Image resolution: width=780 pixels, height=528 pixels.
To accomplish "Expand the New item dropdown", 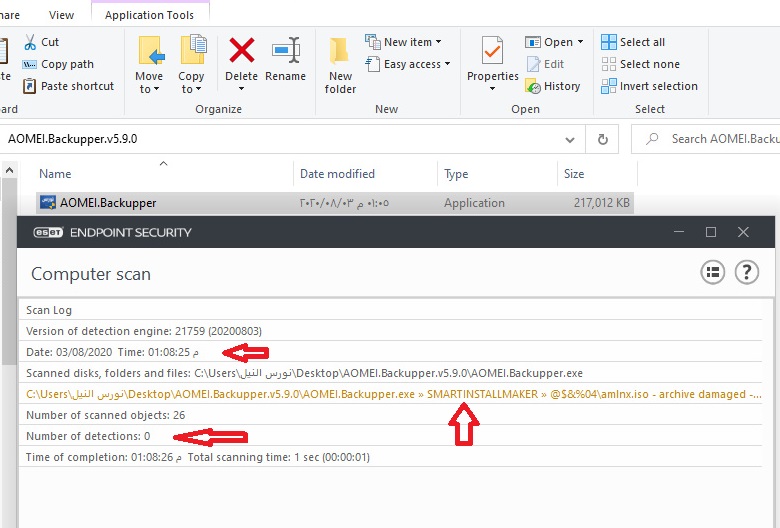I will [404, 42].
